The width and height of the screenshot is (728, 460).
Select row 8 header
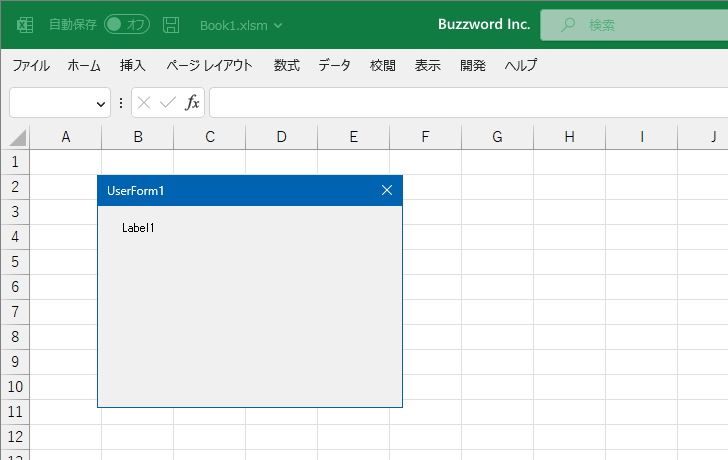click(15, 337)
